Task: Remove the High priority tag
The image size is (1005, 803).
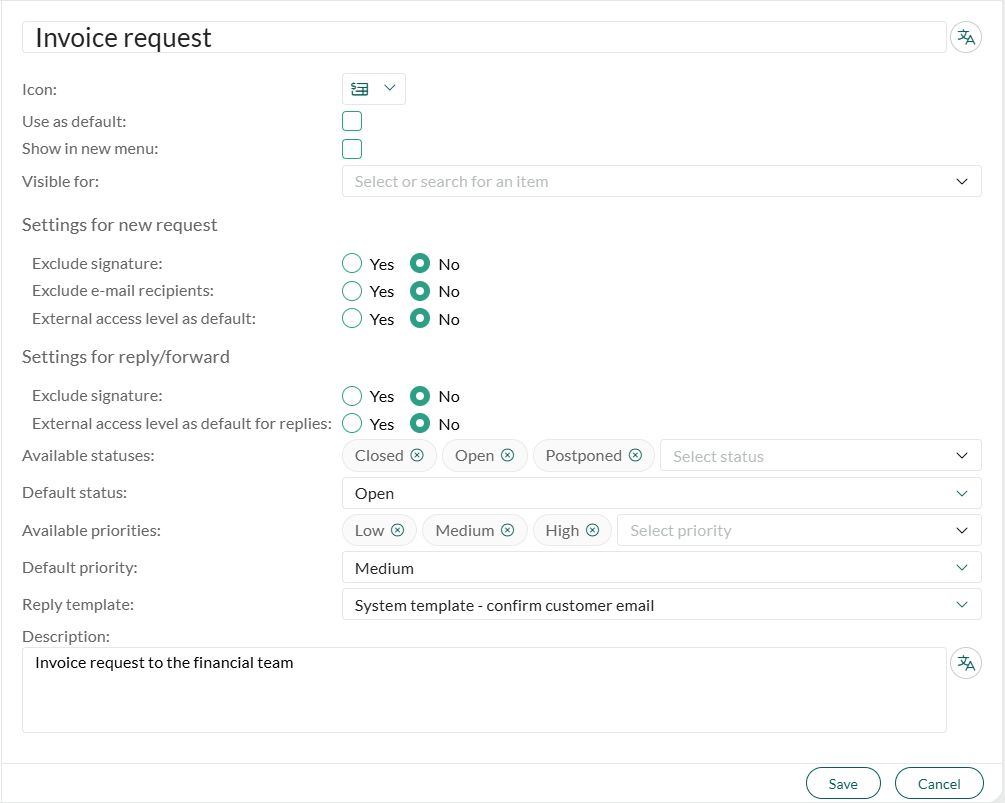Action: 593,530
